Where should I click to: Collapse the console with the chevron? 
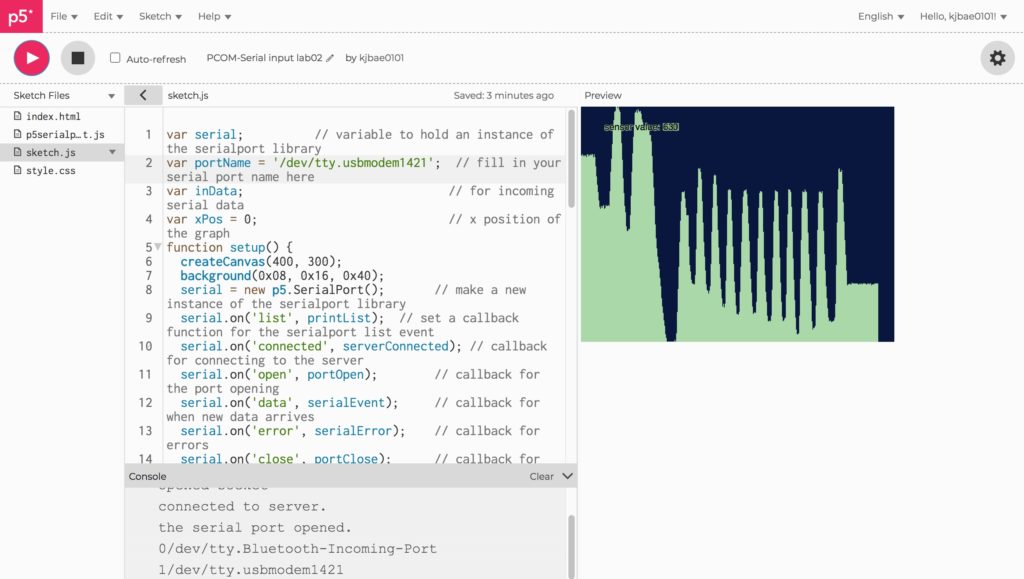pyautogui.click(x=568, y=476)
